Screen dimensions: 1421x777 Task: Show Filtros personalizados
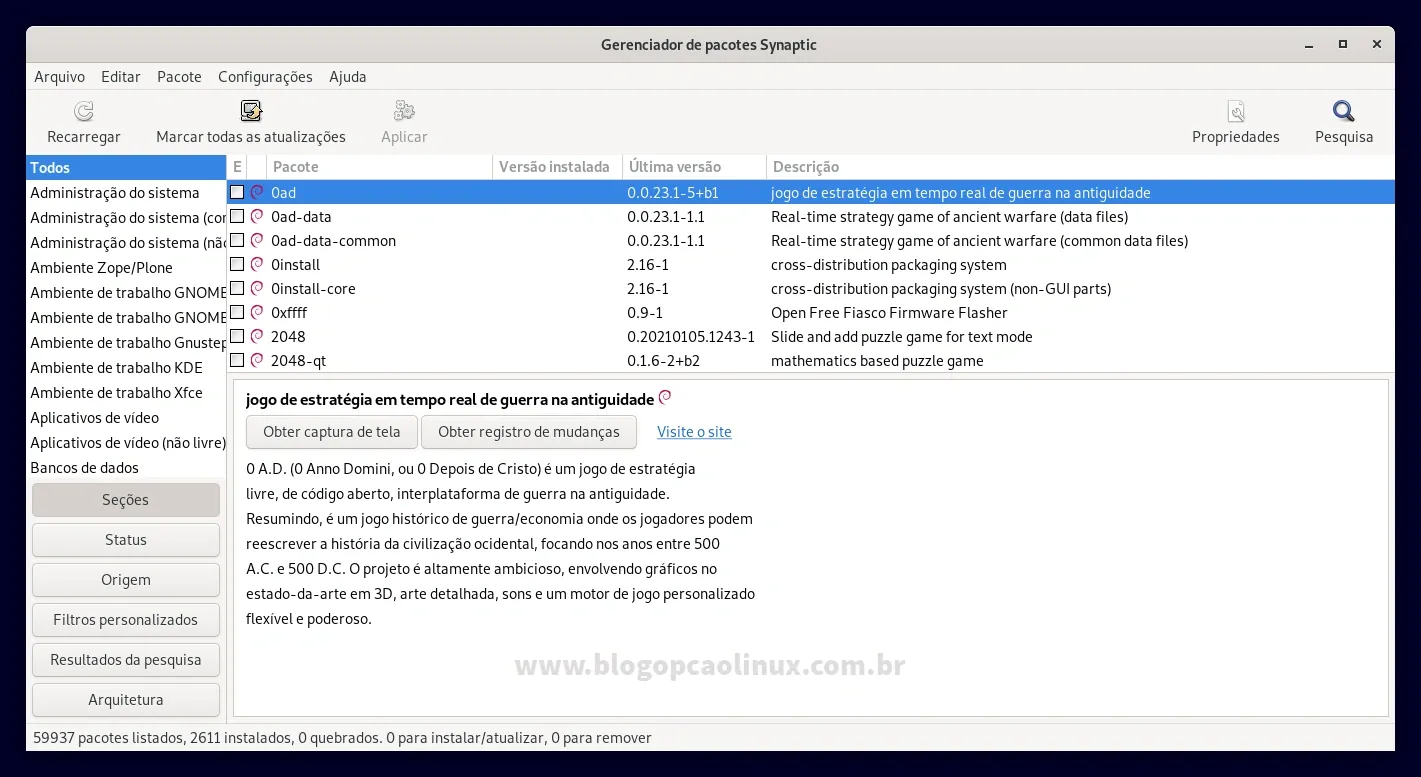tap(126, 620)
